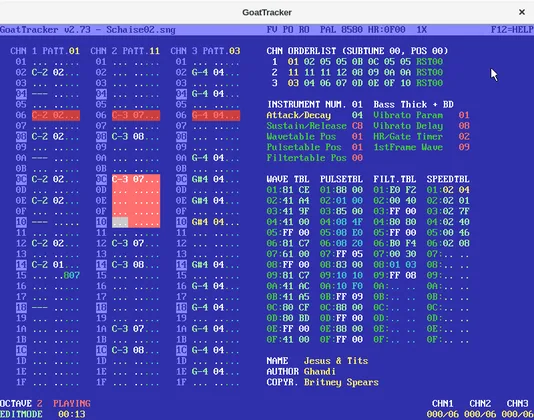Select the CHN 2 PATT.11 header
534x420 pixels.
125,51
